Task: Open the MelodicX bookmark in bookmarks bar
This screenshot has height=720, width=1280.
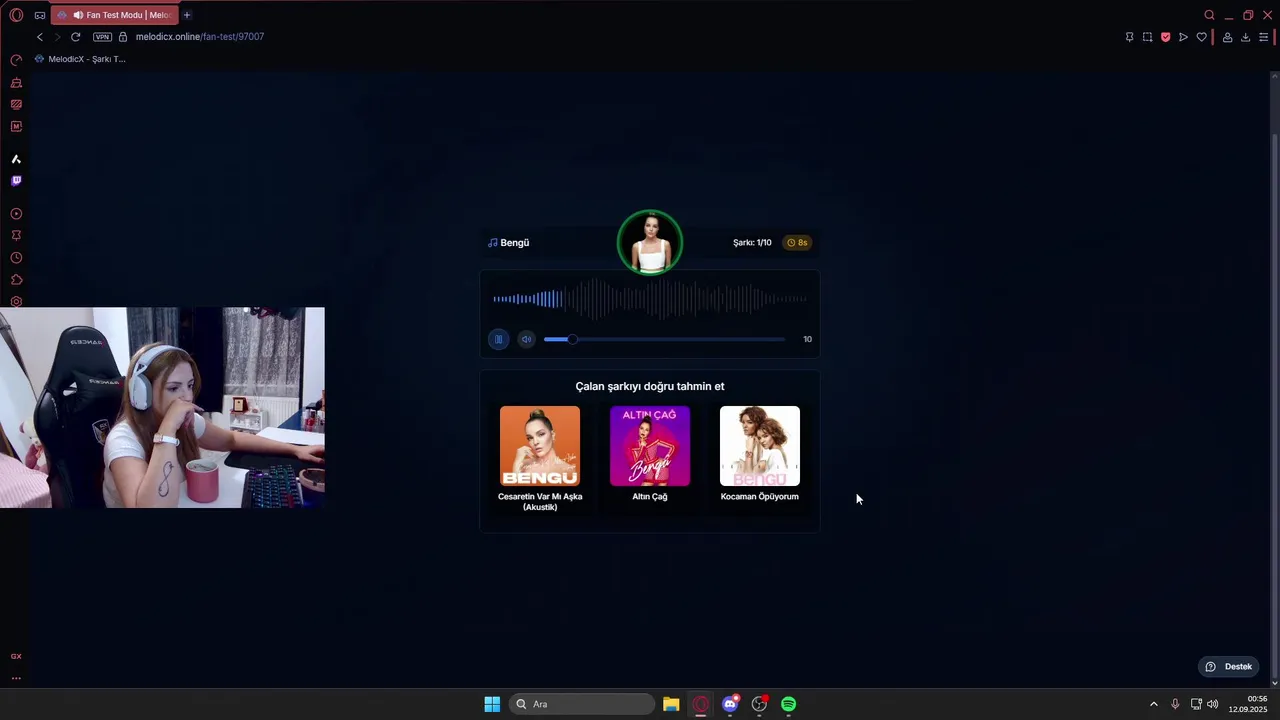Action: point(80,59)
